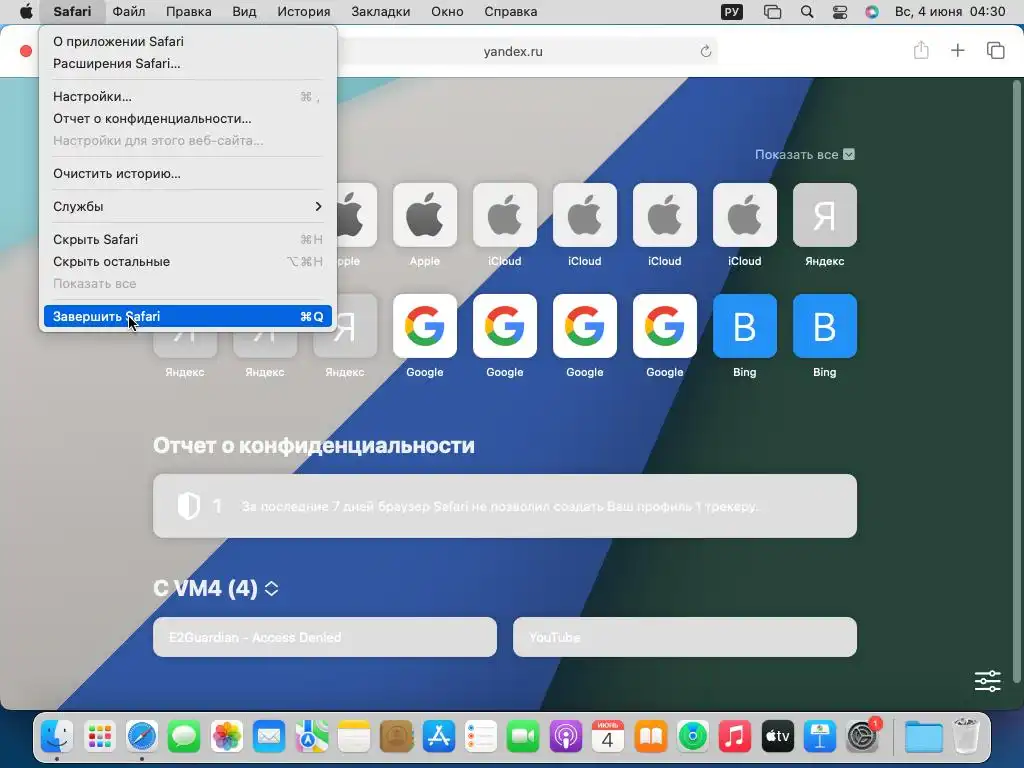Open the privacy report tracker card
This screenshot has height=768, width=1024.
[505, 506]
